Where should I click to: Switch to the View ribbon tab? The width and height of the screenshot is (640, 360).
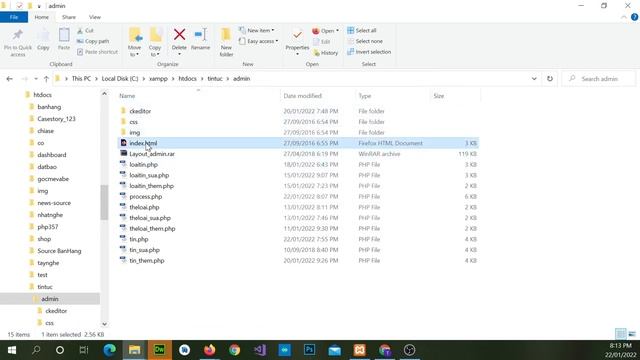pos(95,17)
